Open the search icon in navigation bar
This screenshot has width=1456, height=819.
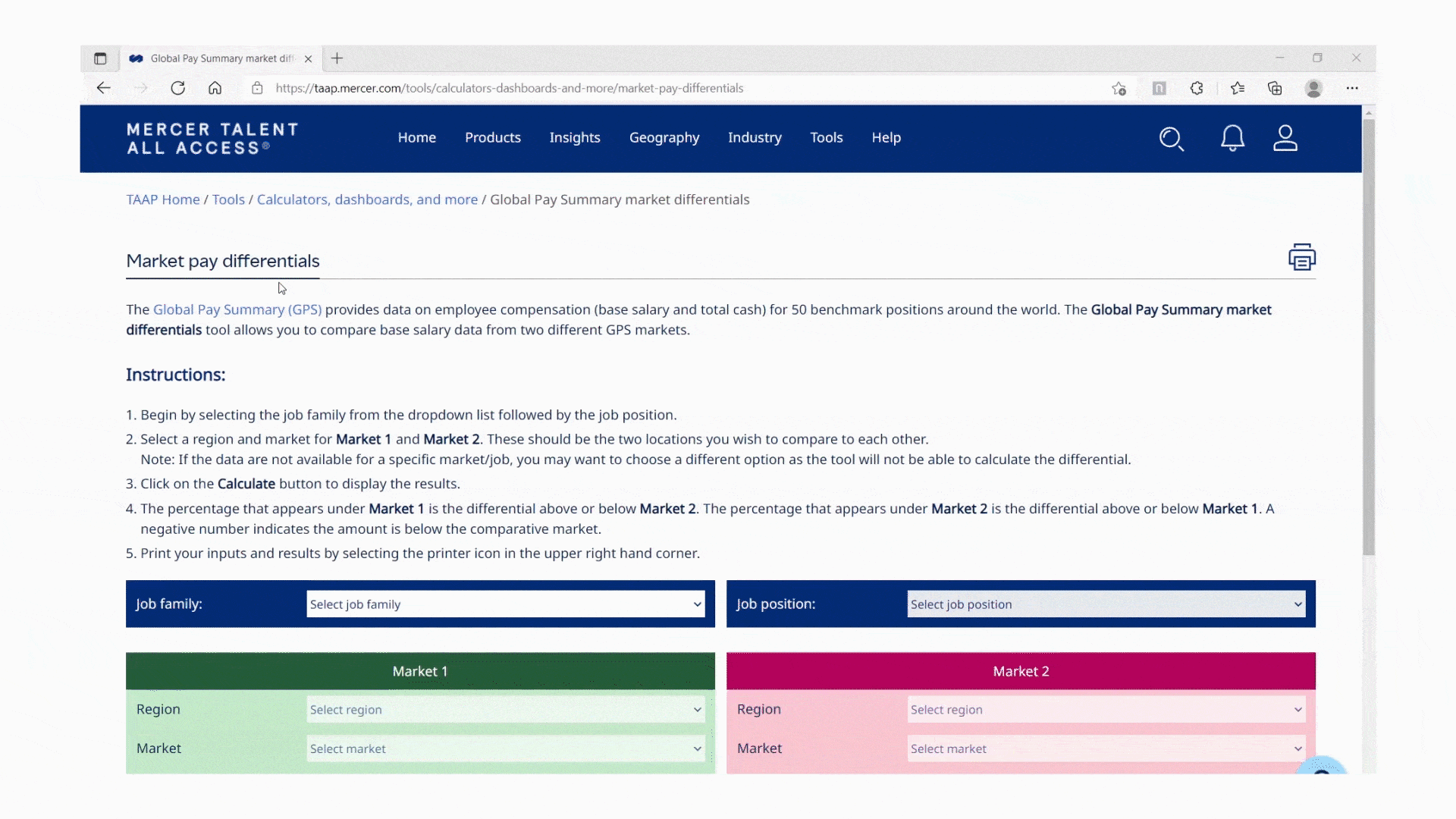pos(1172,139)
